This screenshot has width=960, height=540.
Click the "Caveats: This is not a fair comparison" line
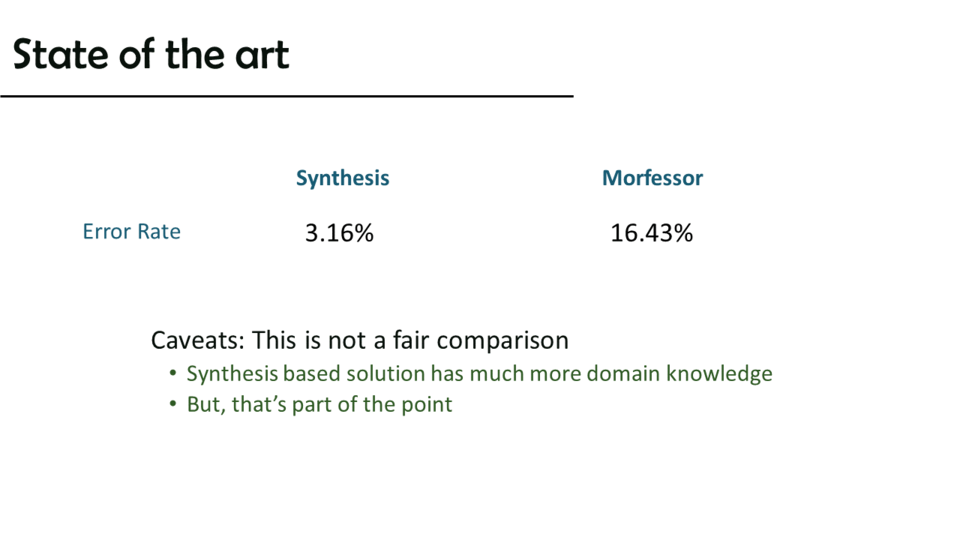359,340
